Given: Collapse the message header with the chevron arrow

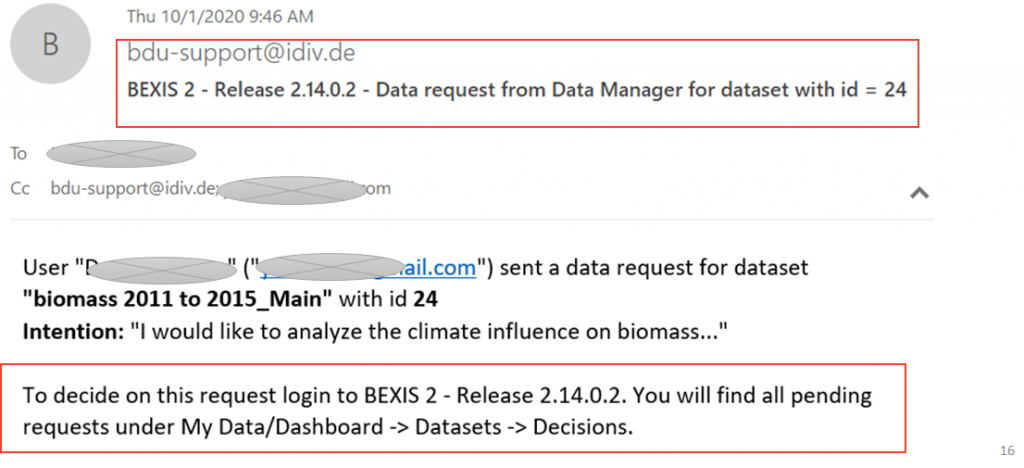Looking at the screenshot, I should [920, 192].
